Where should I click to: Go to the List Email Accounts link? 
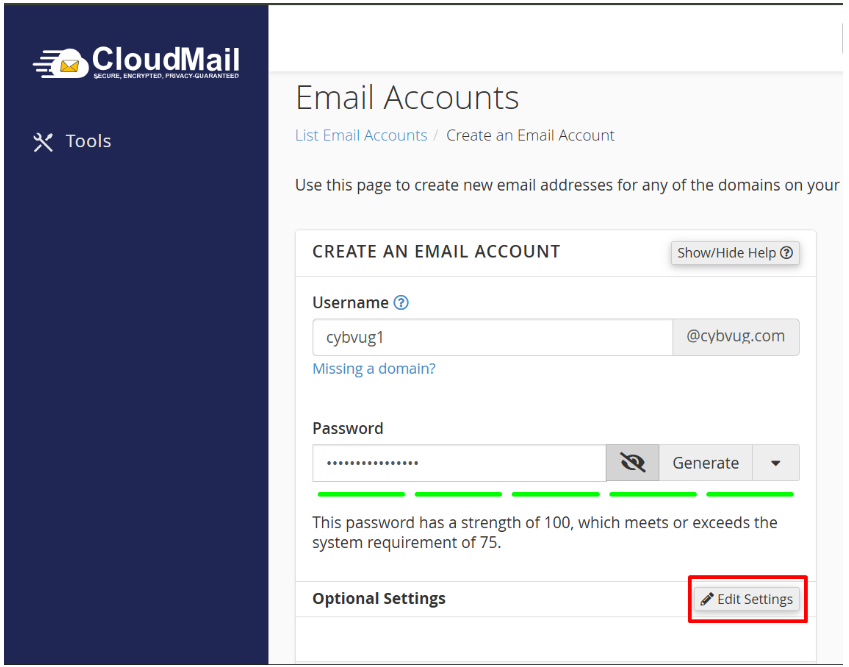pyautogui.click(x=361, y=136)
